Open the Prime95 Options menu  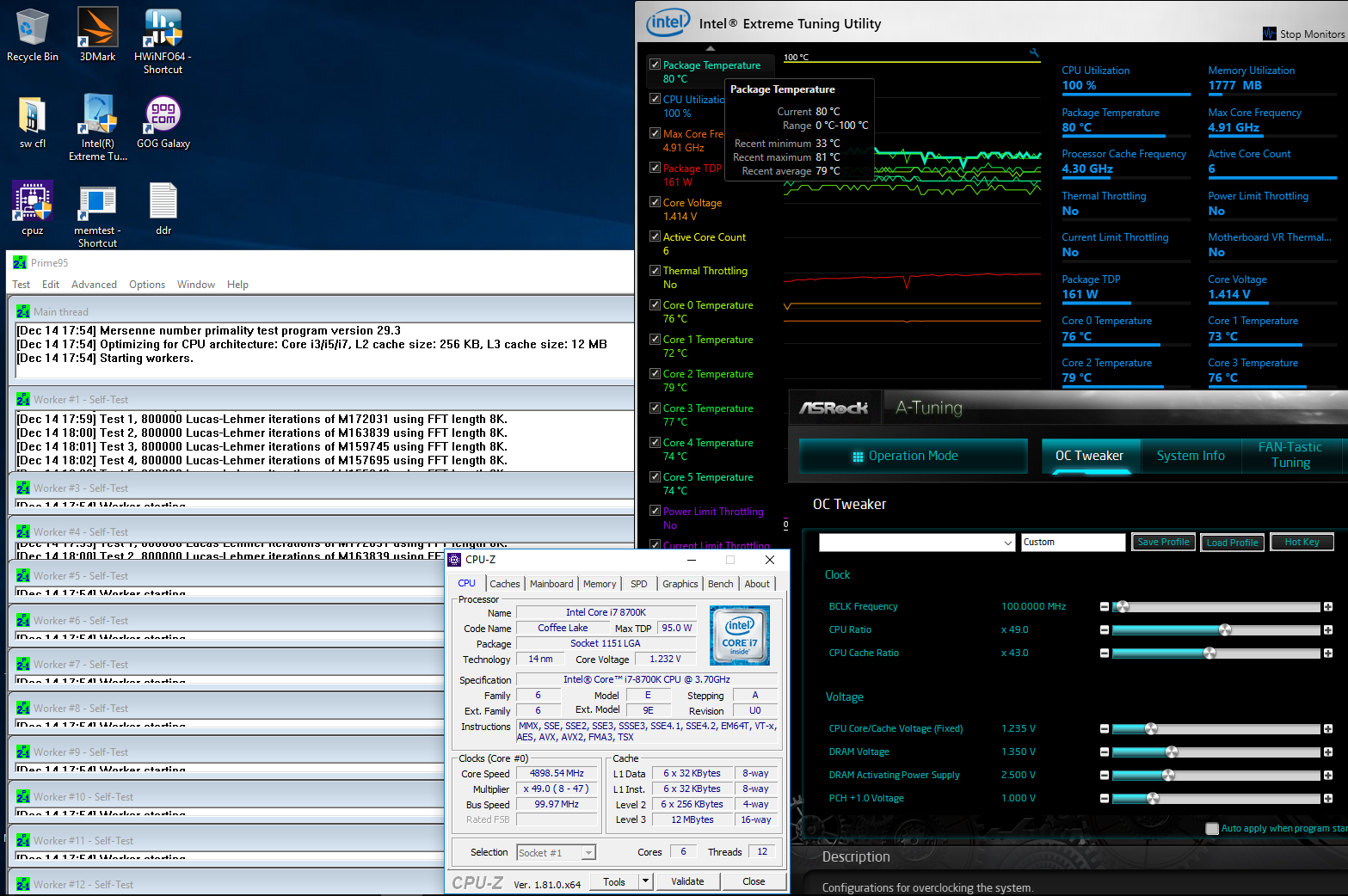[147, 285]
